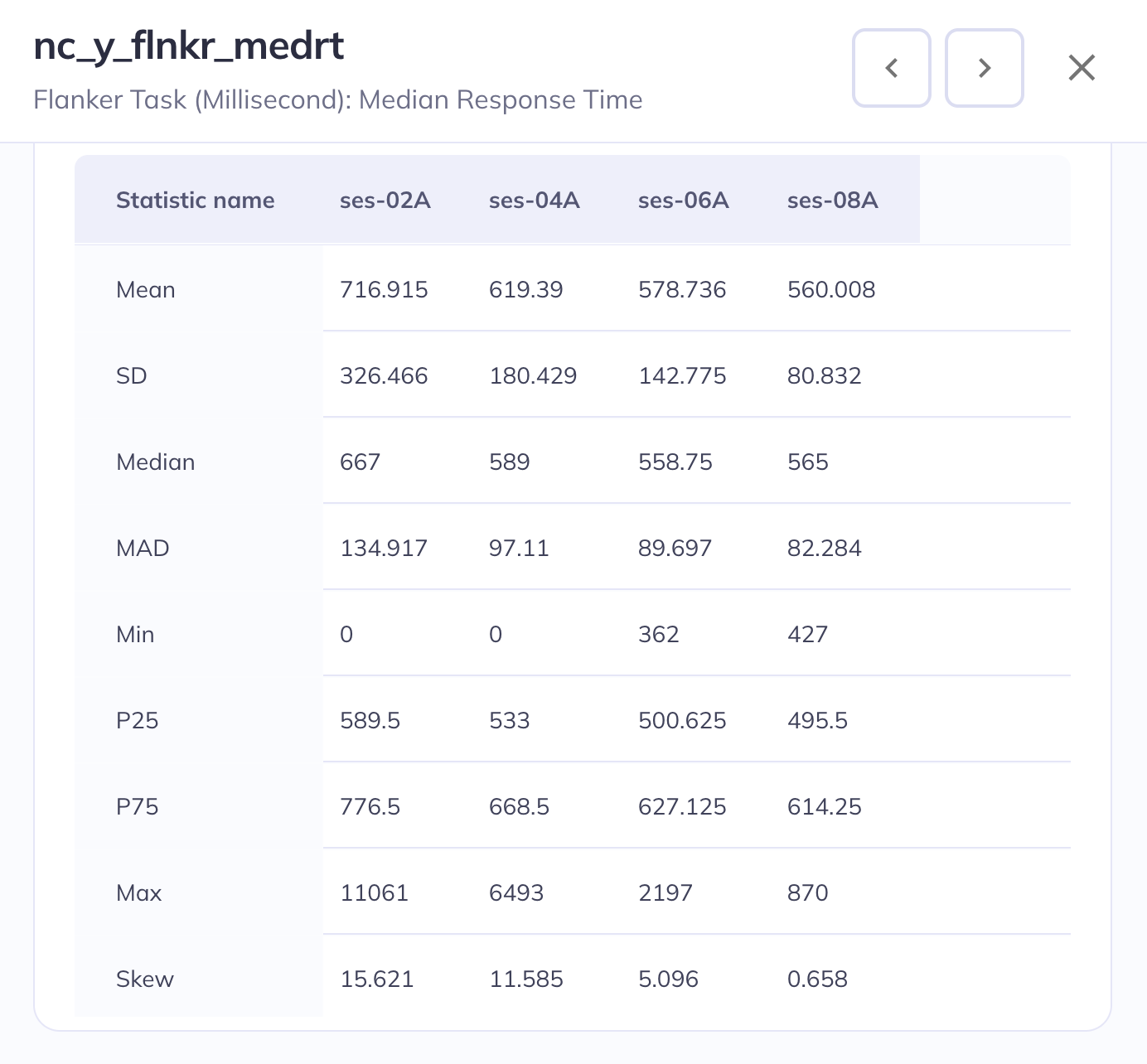This screenshot has height=1064, width=1147.
Task: Click the Max value 11061 cell
Action: pos(375,892)
